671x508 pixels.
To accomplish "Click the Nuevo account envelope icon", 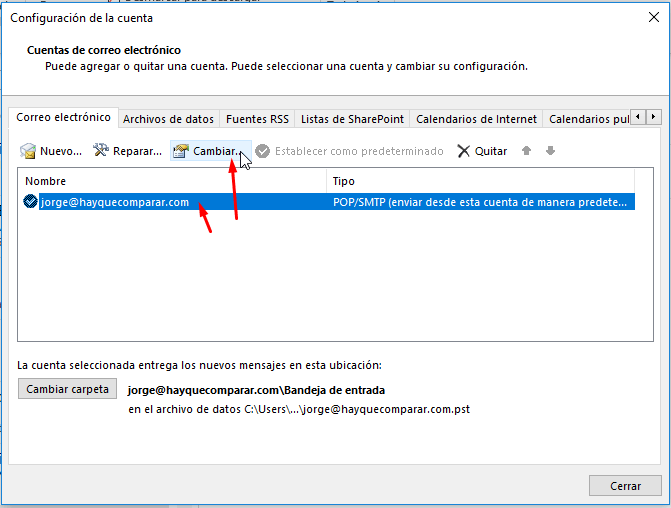I will (29, 152).
